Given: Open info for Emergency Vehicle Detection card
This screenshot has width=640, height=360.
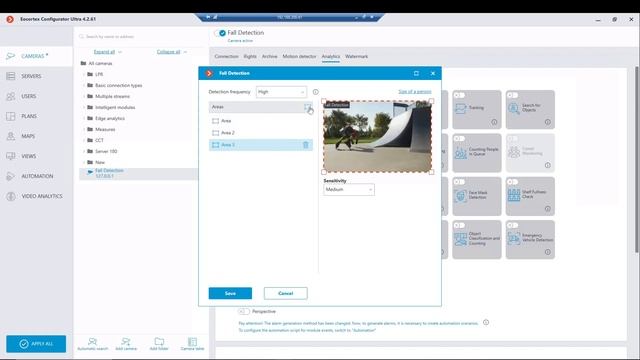Looking at the screenshot, I should click(x=548, y=252).
